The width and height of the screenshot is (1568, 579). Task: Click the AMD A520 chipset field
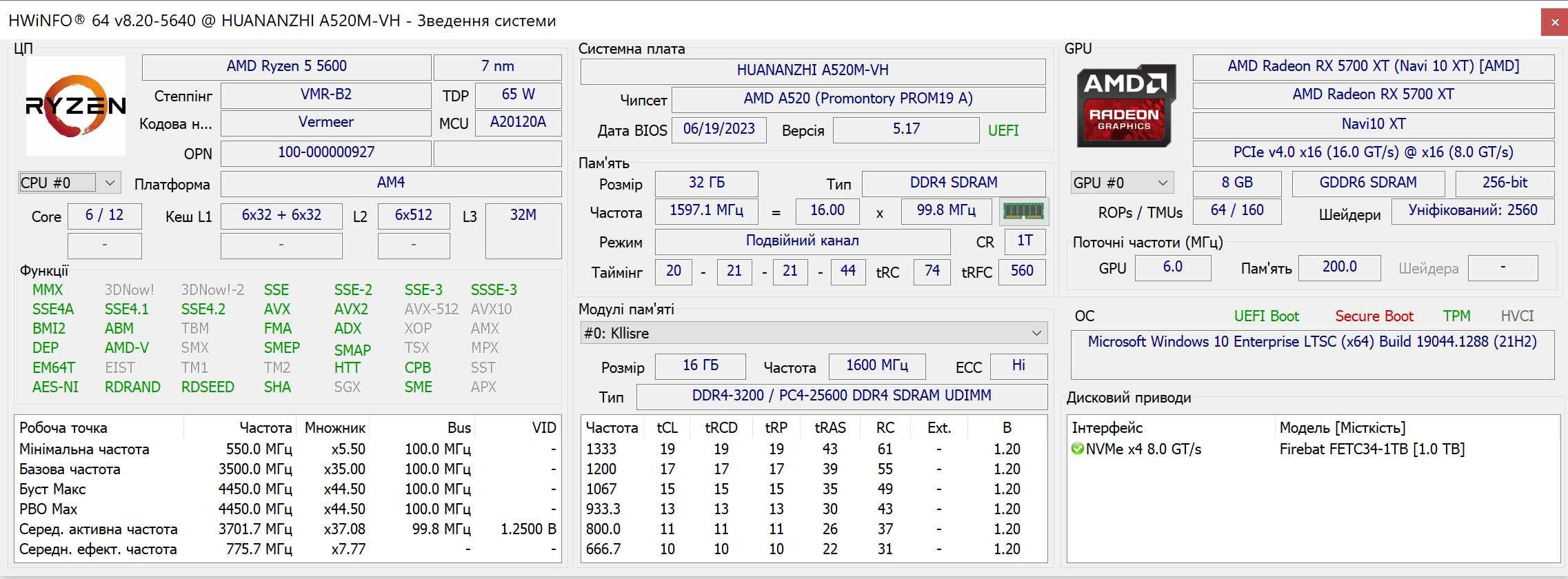click(x=858, y=99)
